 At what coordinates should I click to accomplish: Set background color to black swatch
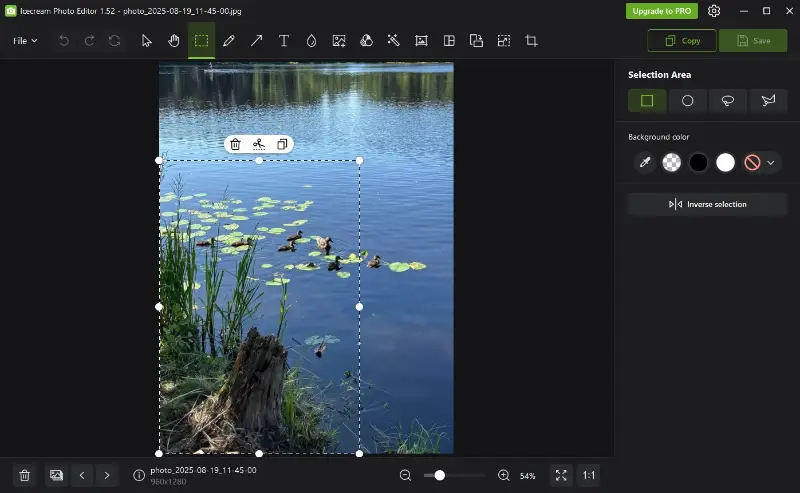click(x=698, y=162)
